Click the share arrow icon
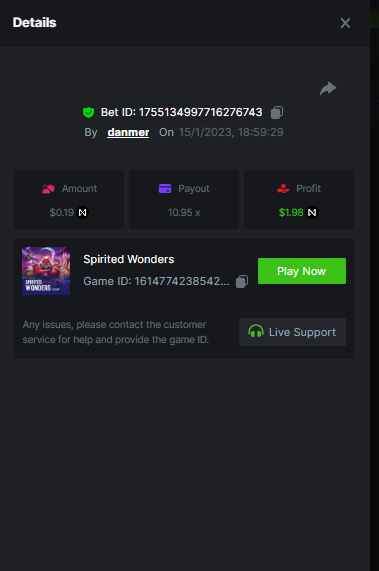Viewport: 379px width, 571px height. click(328, 88)
